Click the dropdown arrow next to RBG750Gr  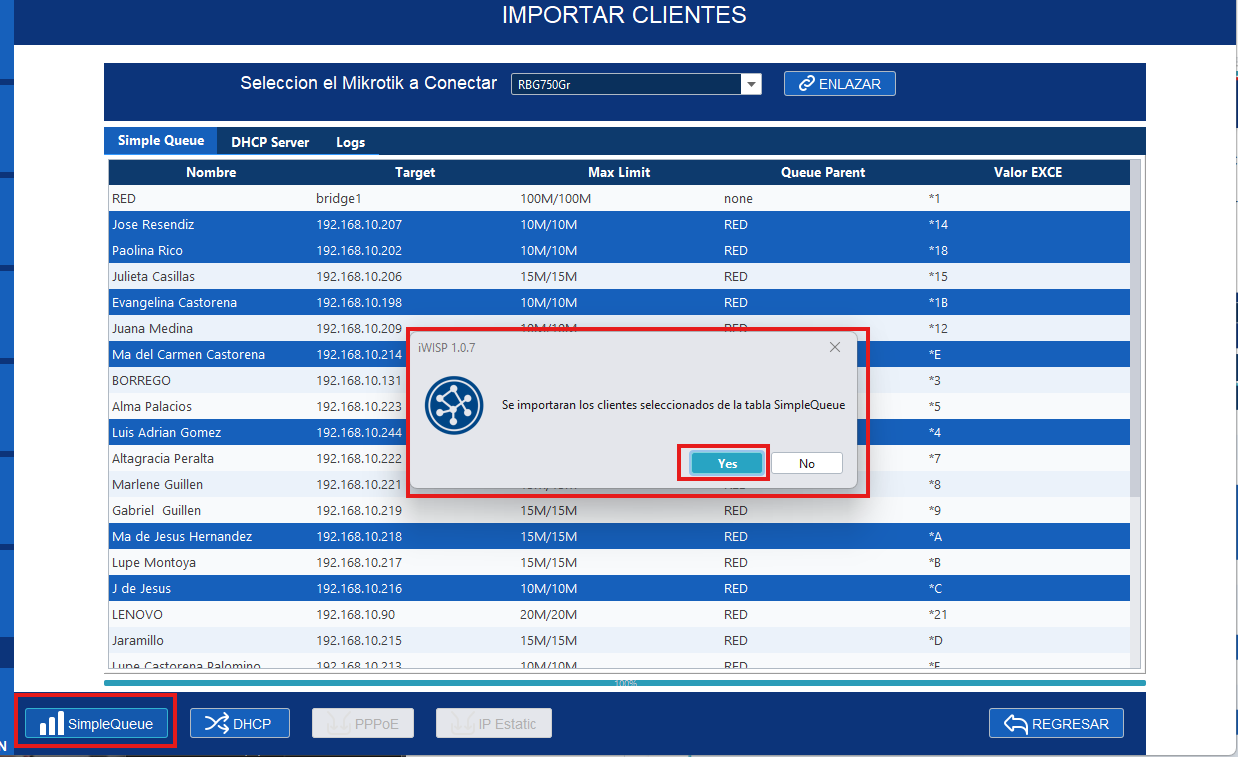pyautogui.click(x=751, y=84)
